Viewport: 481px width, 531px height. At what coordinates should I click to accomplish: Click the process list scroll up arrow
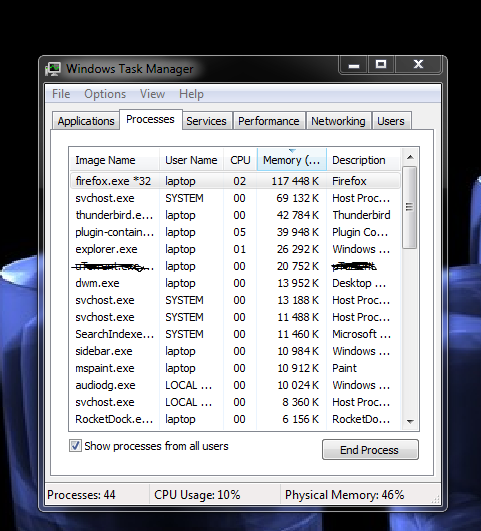click(410, 157)
